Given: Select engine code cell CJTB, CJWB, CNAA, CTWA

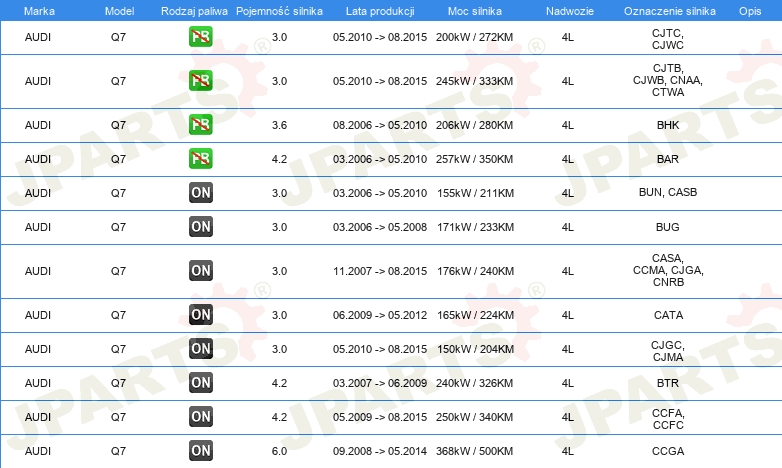Looking at the screenshot, I should tap(668, 80).
